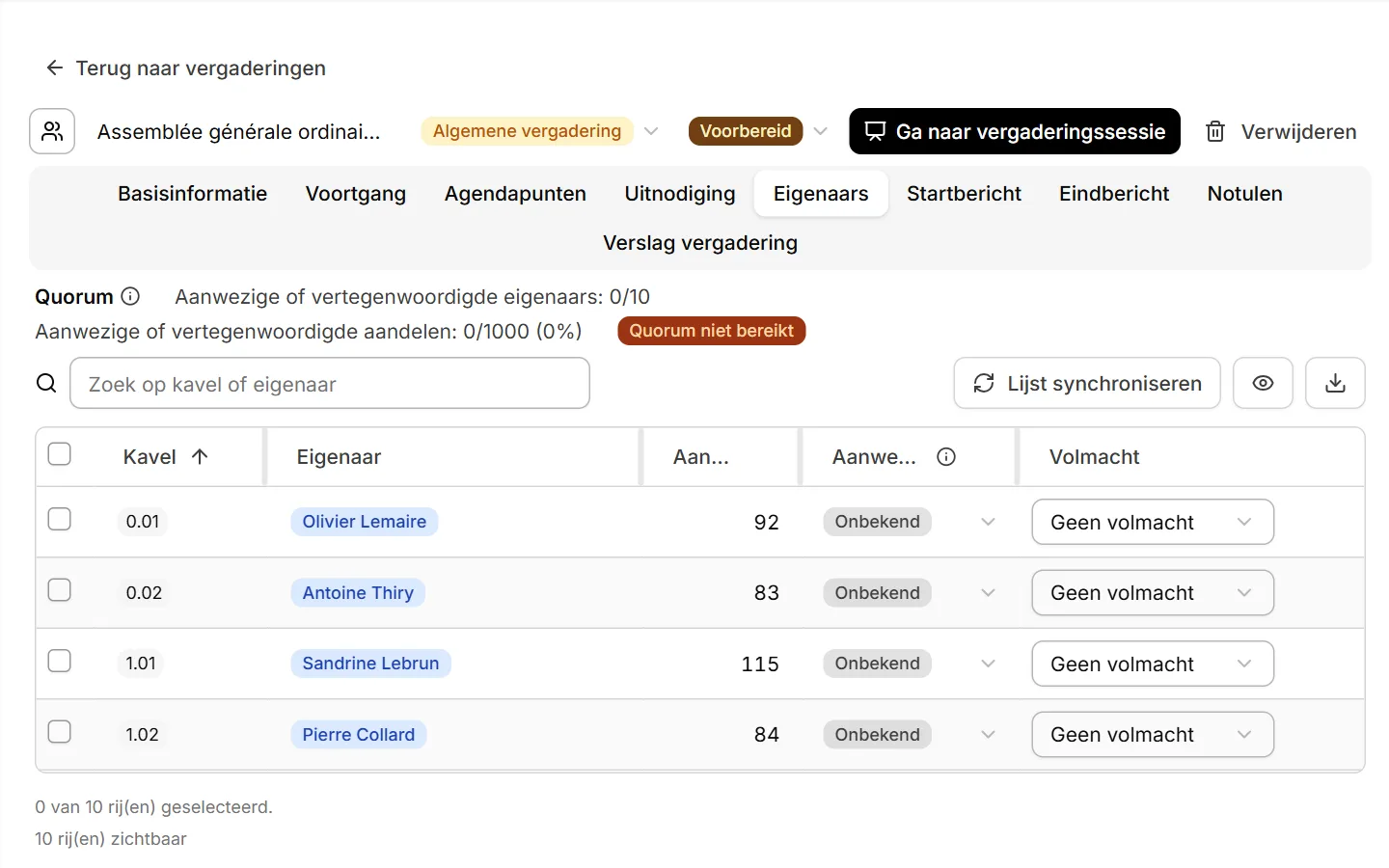Screen dimensions: 1389x868
Task: Toggle the select-all header checkbox
Action: [60, 453]
